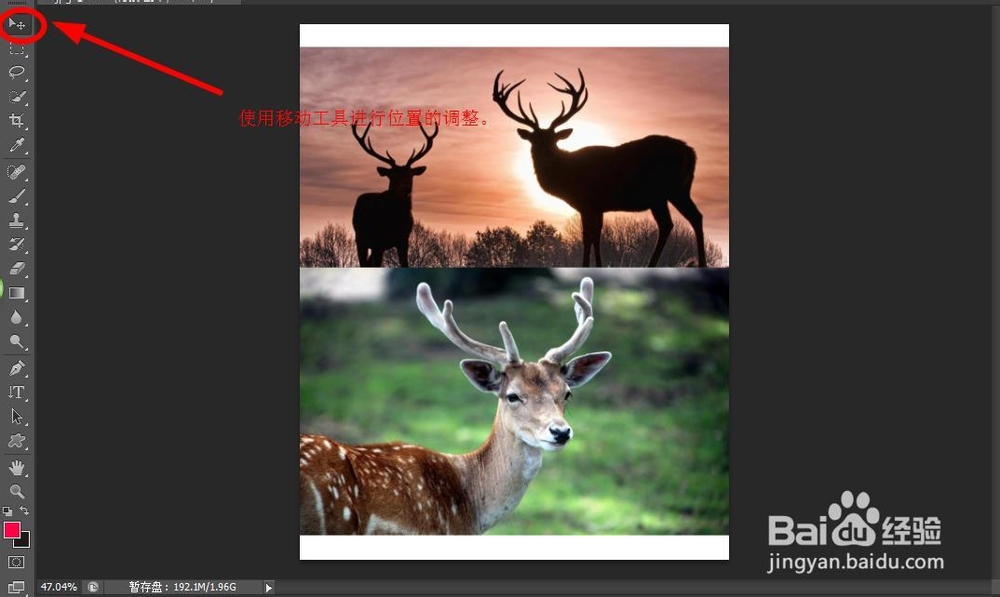Select the Hand tool
The width and height of the screenshot is (1000, 597).
(17, 468)
